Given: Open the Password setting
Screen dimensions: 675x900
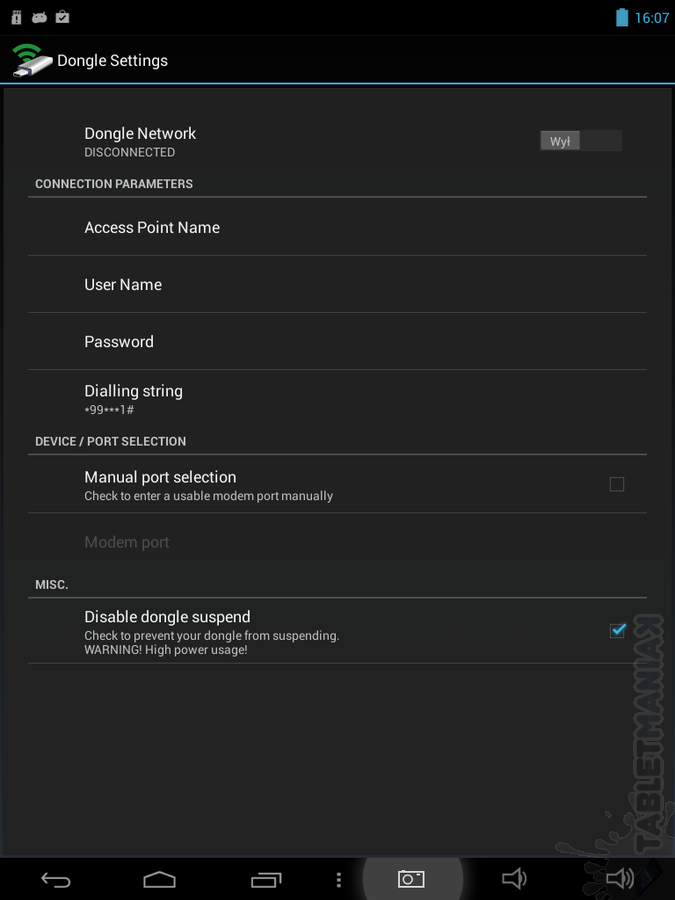Looking at the screenshot, I should coord(338,342).
